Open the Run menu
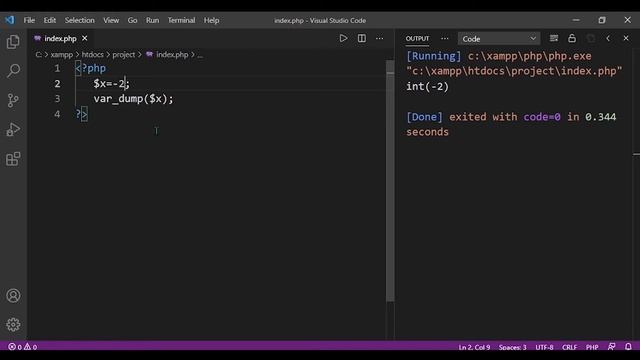Image resolution: width=640 pixels, height=360 pixels. click(152, 20)
